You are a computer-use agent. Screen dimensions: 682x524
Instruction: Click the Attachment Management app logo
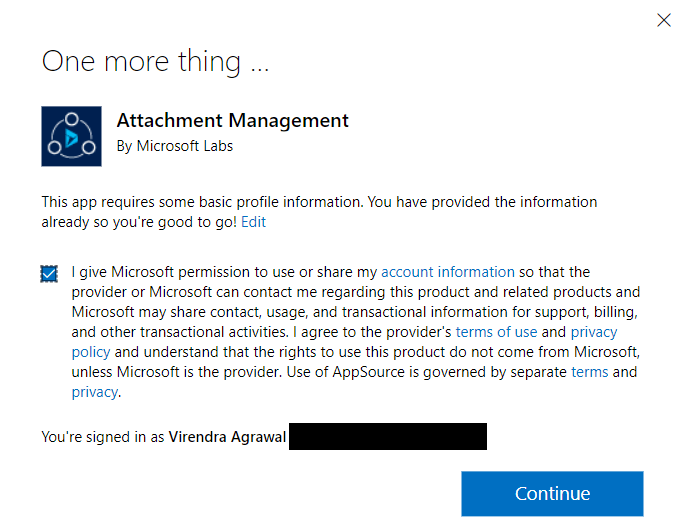point(71,136)
